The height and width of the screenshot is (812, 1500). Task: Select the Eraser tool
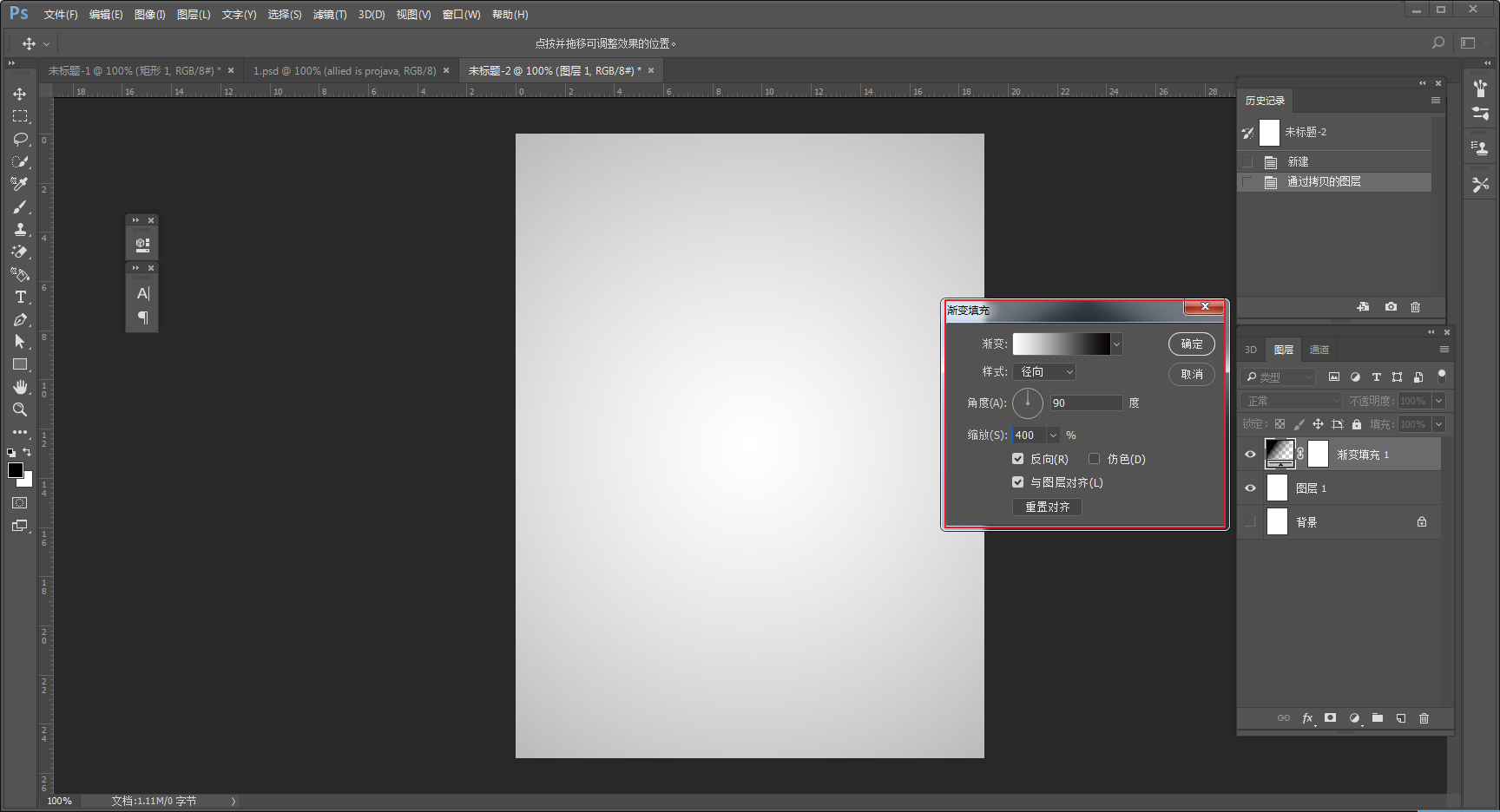20,252
